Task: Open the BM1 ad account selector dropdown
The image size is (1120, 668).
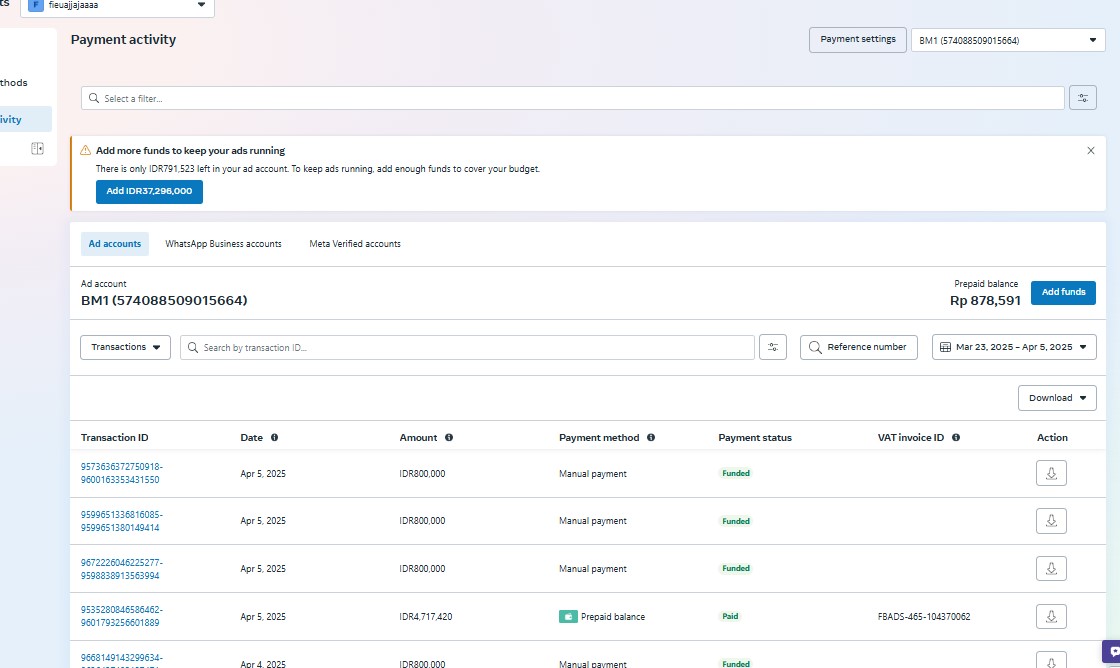Action: [1008, 40]
